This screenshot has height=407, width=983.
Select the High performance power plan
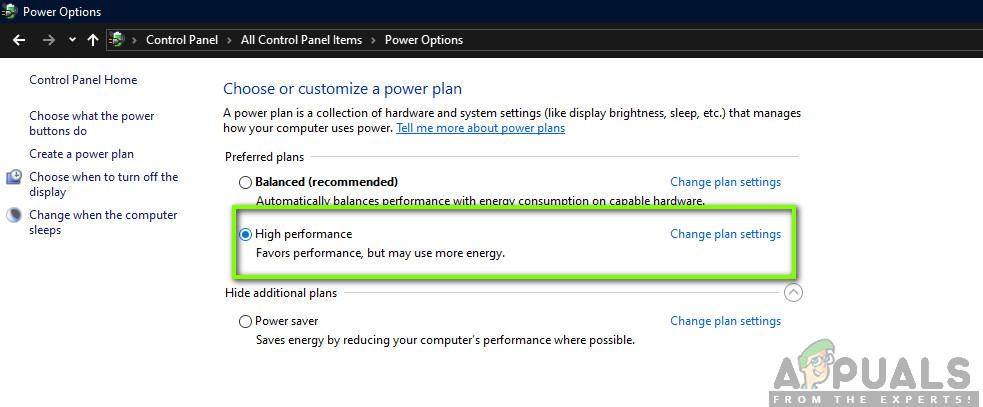coord(245,234)
